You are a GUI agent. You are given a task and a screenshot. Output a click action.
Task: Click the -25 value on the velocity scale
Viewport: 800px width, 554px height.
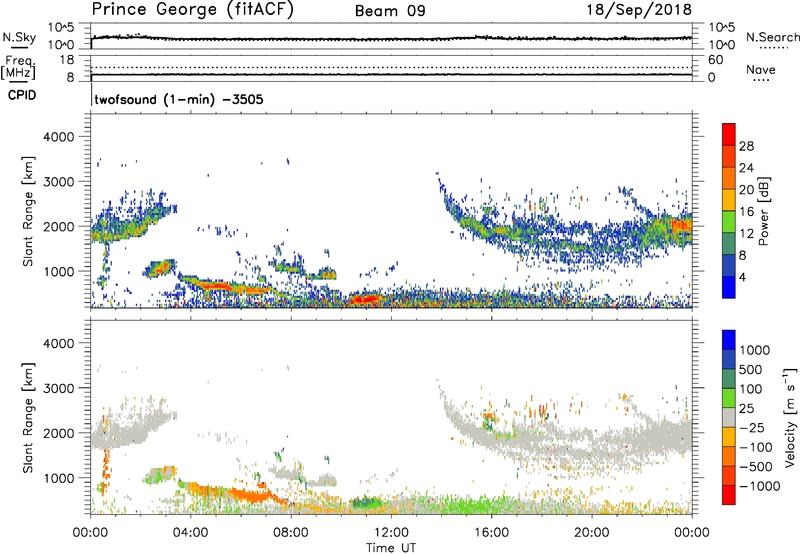752,427
